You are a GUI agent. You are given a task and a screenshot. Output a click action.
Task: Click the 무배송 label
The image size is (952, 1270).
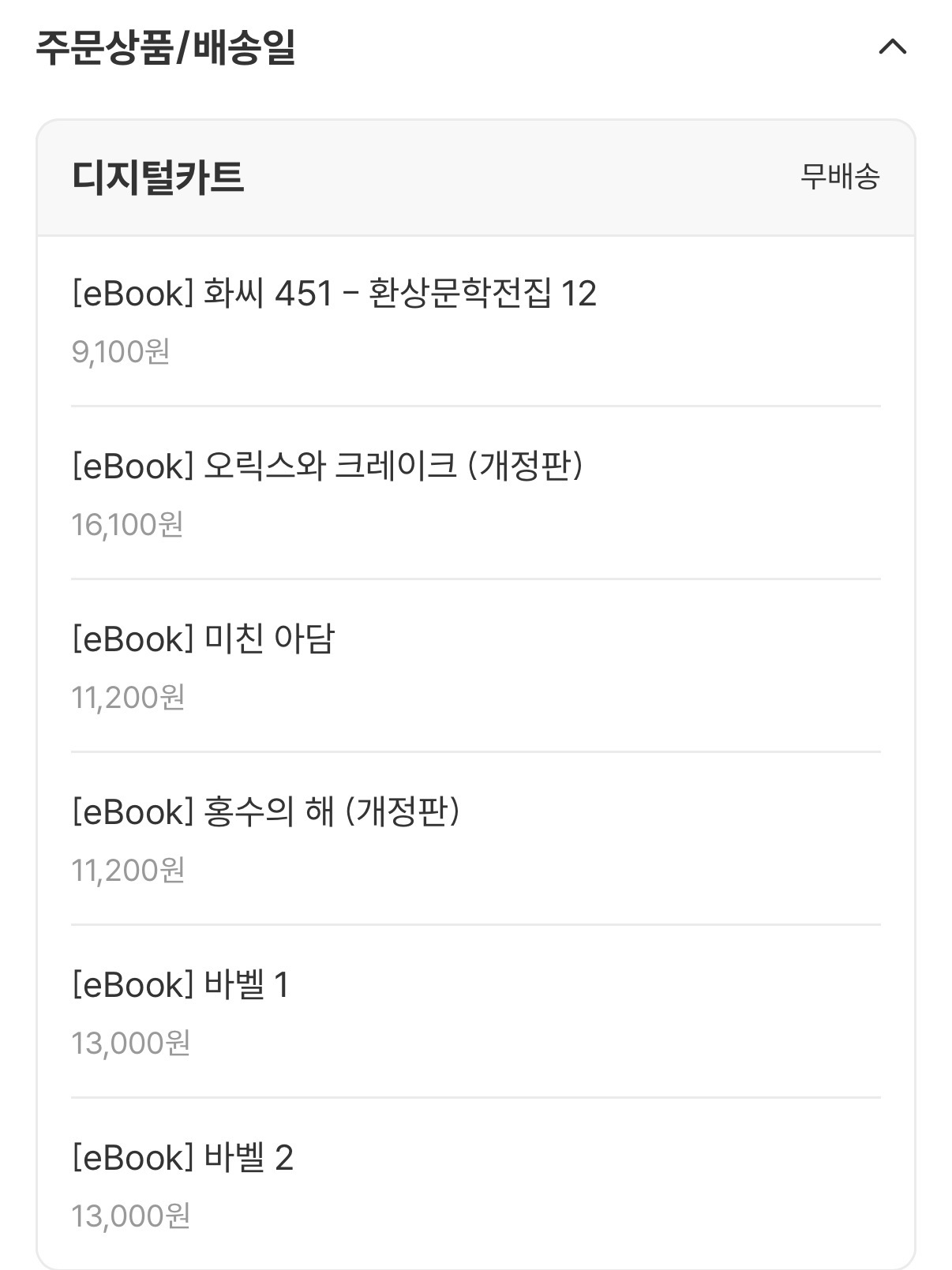840,176
